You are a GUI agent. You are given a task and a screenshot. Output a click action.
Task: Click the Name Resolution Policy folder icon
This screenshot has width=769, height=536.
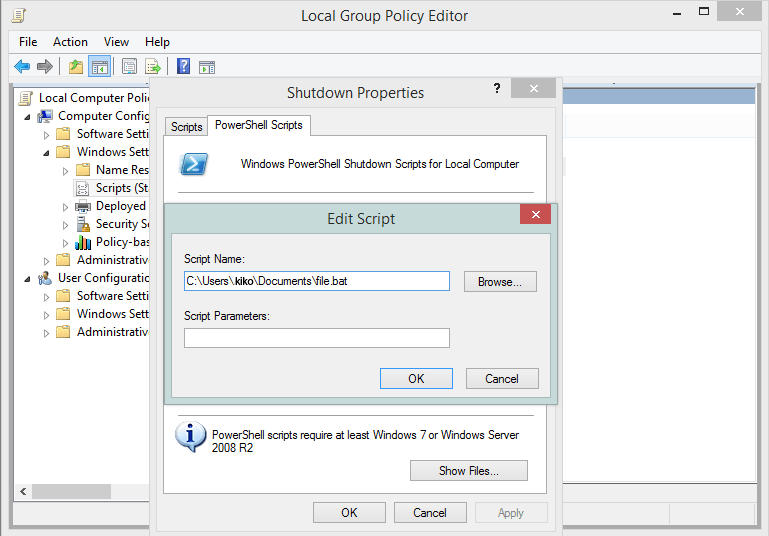pyautogui.click(x=83, y=170)
